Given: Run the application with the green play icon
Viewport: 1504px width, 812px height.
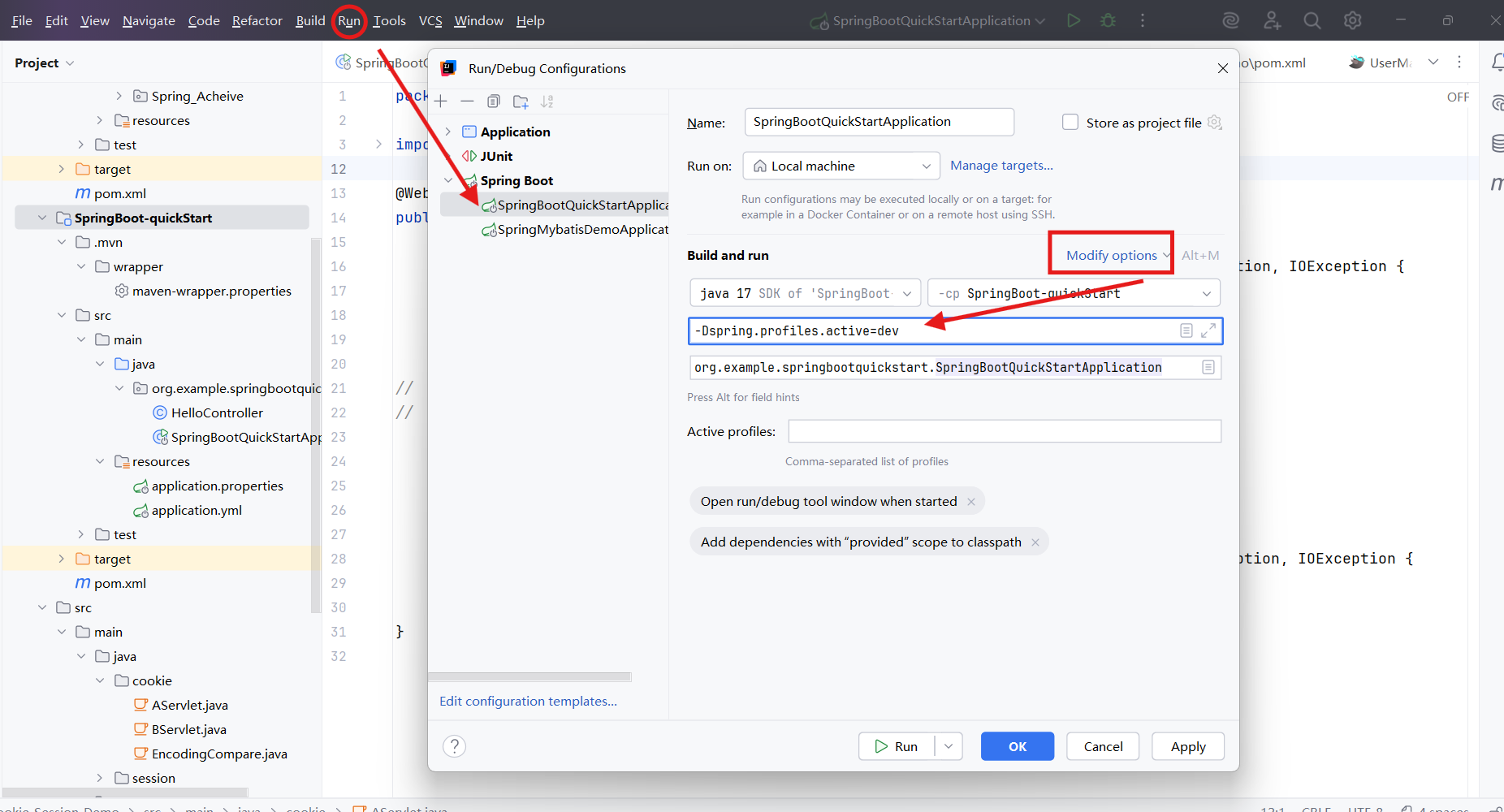Looking at the screenshot, I should (x=1074, y=20).
